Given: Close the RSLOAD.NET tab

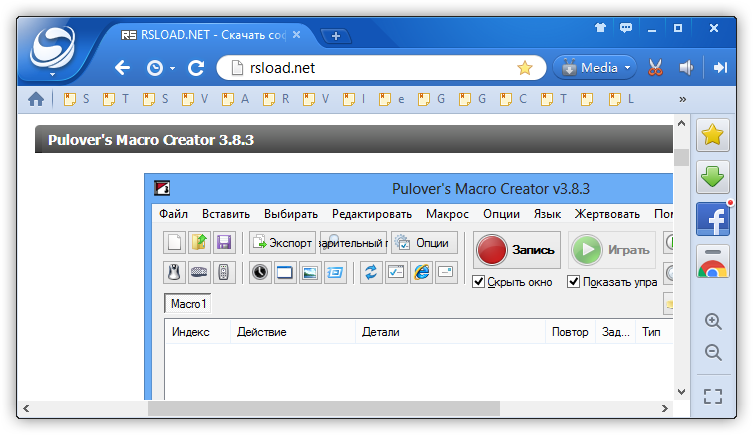Looking at the screenshot, I should pyautogui.click(x=297, y=35).
